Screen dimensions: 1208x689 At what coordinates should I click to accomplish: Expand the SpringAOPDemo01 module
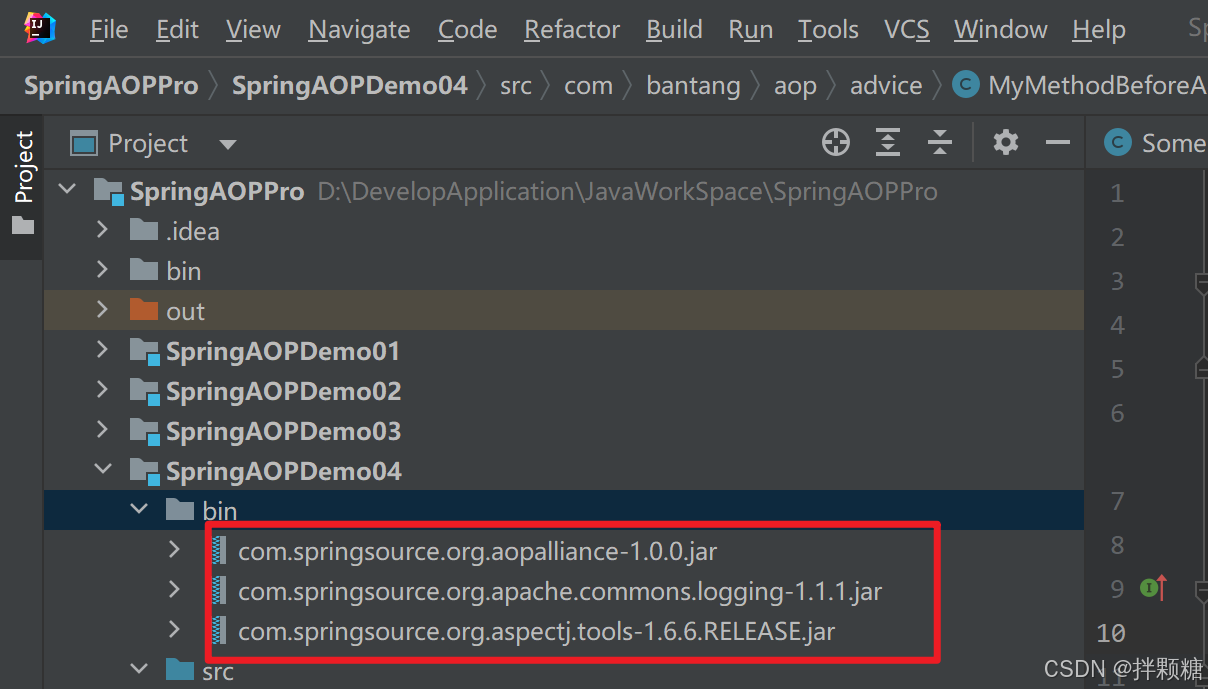(x=102, y=349)
